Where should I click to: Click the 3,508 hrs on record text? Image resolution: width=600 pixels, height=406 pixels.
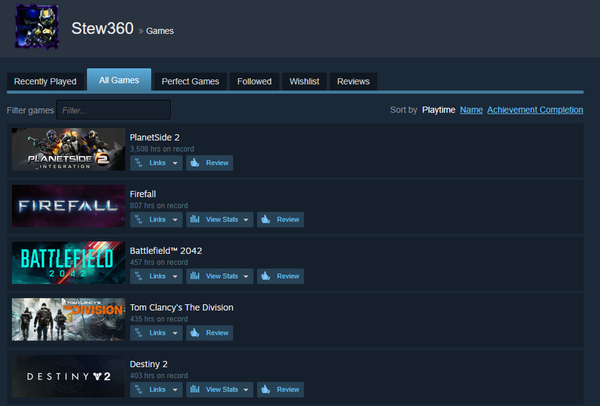tap(162, 149)
